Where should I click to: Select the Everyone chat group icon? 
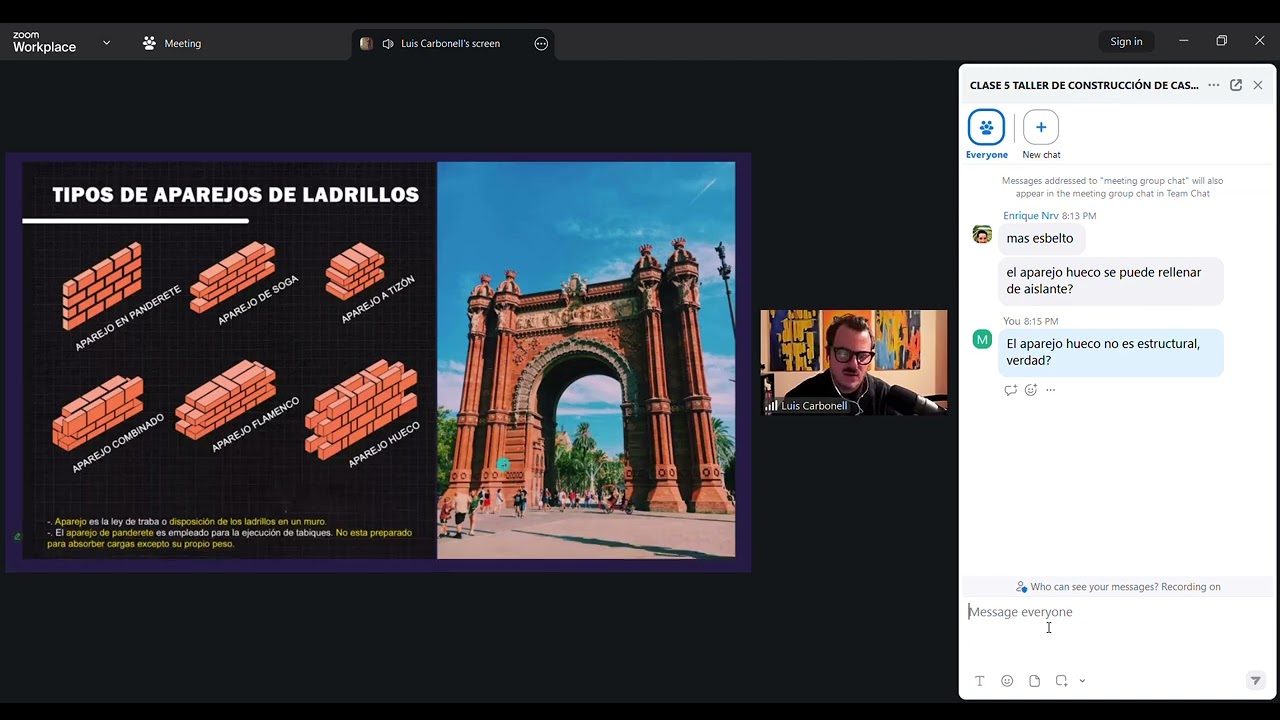pos(986,127)
